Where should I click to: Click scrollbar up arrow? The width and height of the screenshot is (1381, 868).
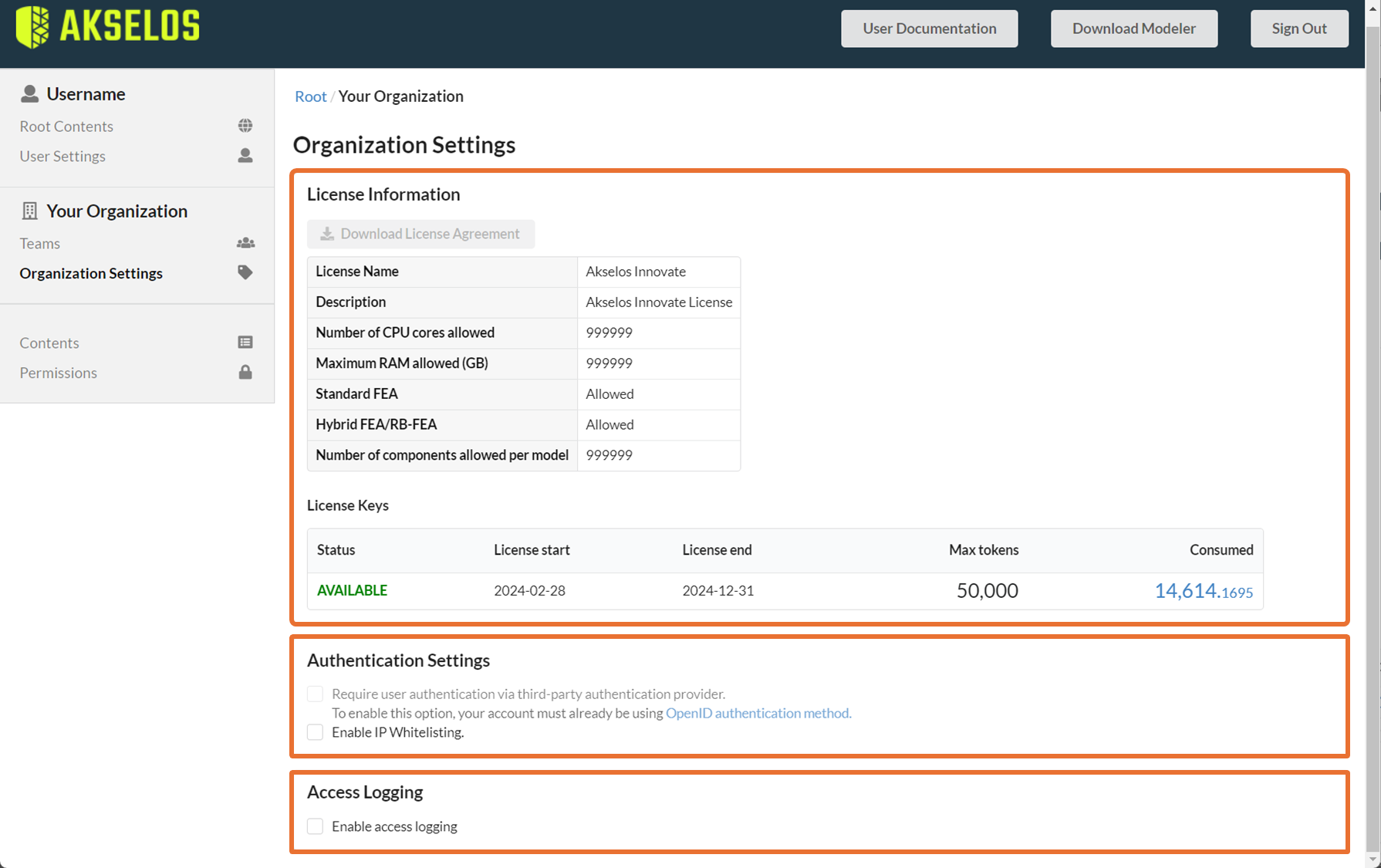click(x=1373, y=8)
